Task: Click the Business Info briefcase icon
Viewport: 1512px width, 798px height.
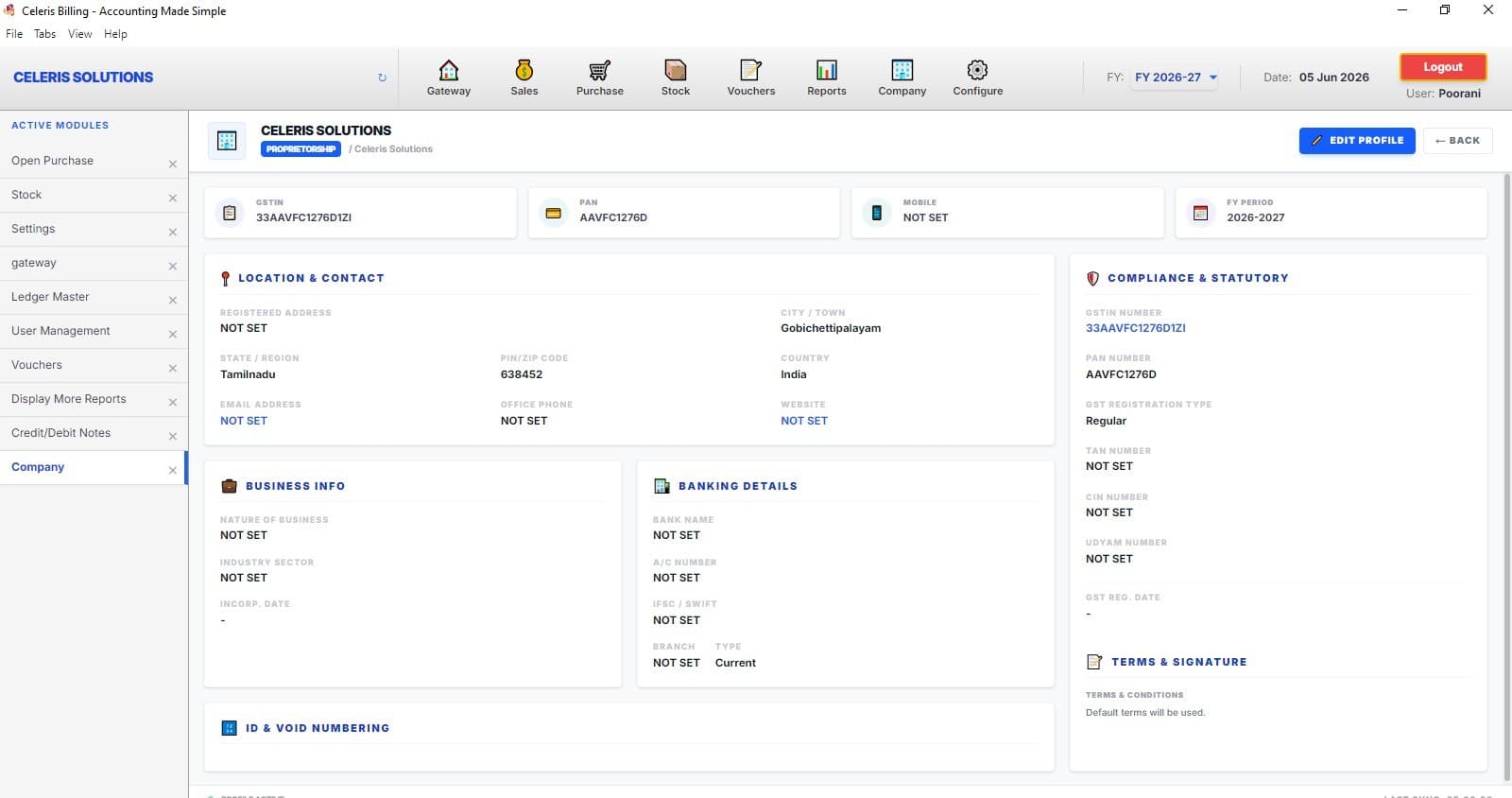Action: tap(229, 486)
